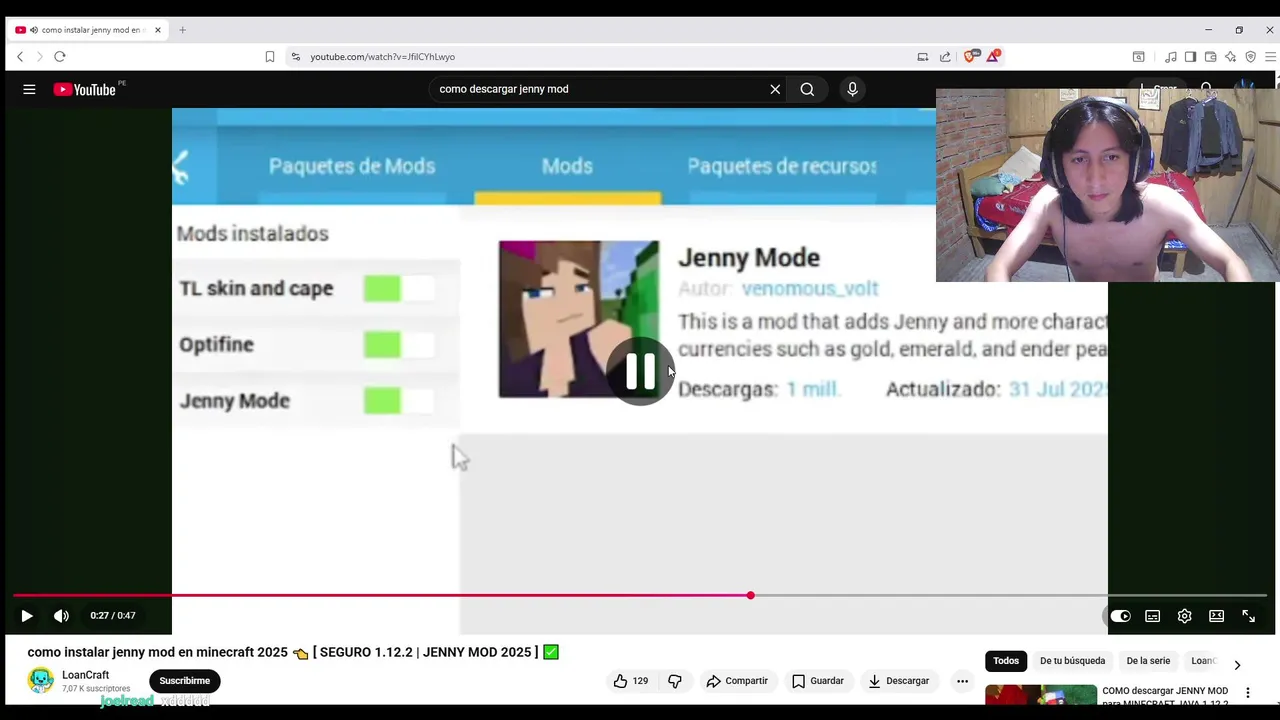Click the YouTube search box
This screenshot has width=1280, height=720.
point(600,89)
